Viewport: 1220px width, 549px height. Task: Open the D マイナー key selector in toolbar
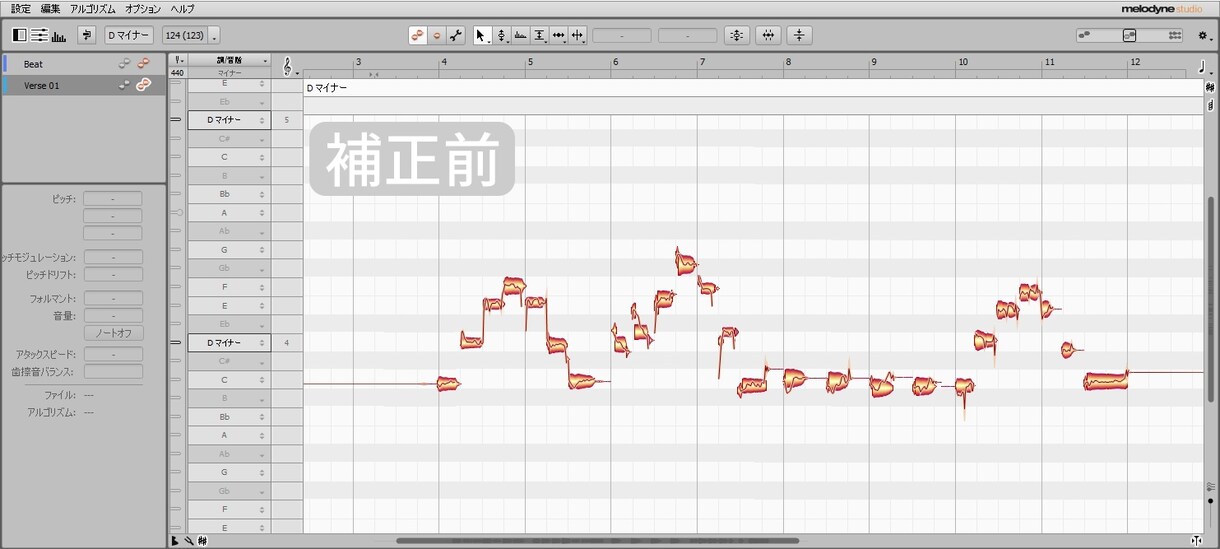[x=129, y=35]
